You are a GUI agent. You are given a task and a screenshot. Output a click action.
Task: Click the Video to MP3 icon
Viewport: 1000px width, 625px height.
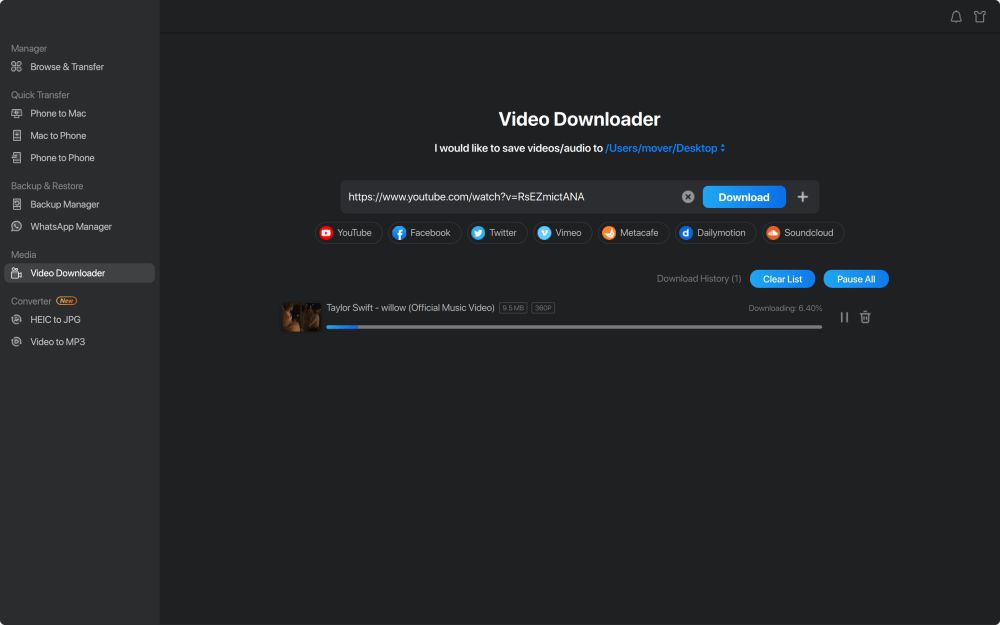click(17, 342)
